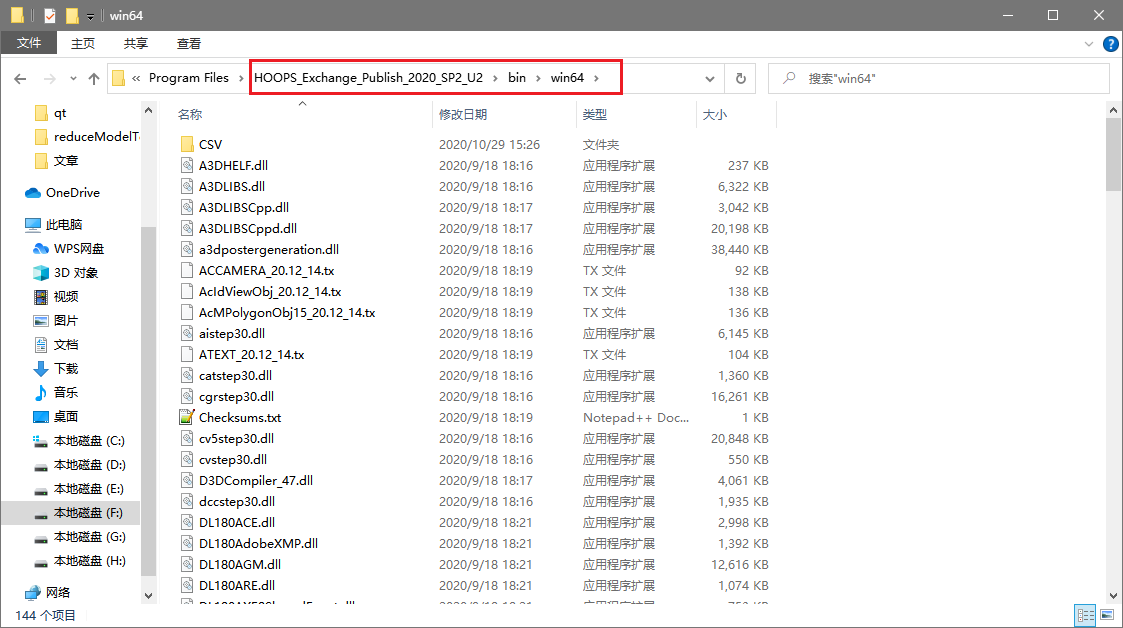Click the Program Files breadcrumb

189,78
